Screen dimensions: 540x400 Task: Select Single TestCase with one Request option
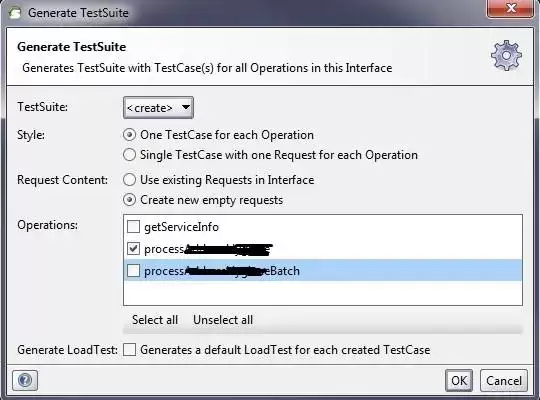[x=129, y=155]
